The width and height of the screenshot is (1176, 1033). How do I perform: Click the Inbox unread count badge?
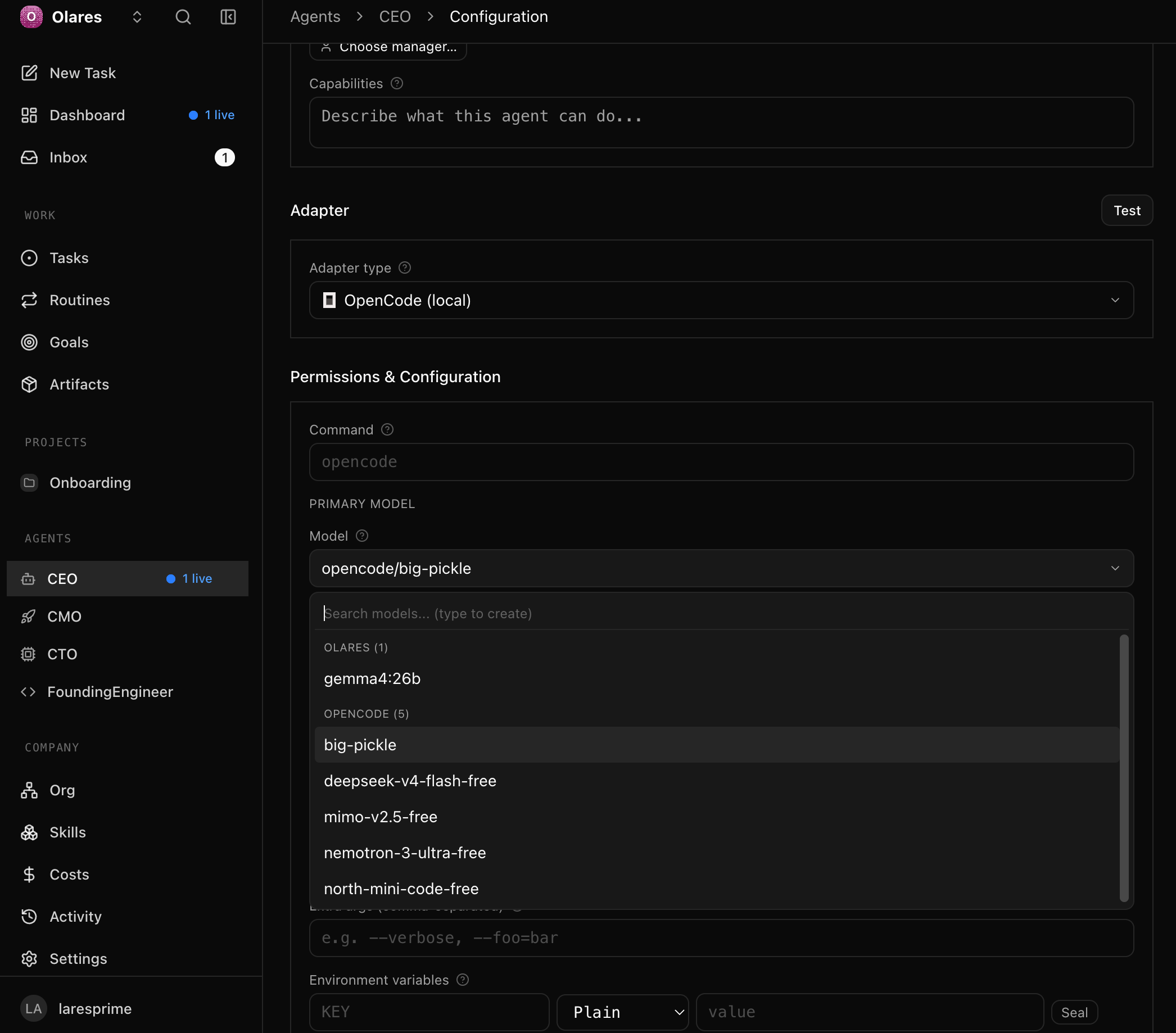[224, 157]
